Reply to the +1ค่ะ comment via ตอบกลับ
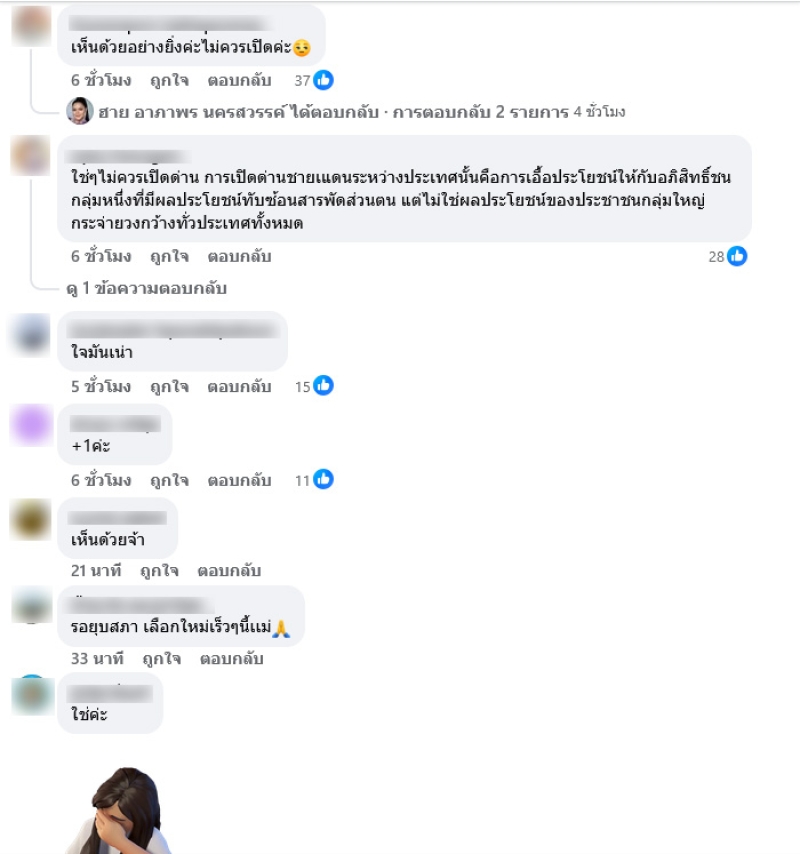Viewport: 800px width, 854px height. pos(239,480)
